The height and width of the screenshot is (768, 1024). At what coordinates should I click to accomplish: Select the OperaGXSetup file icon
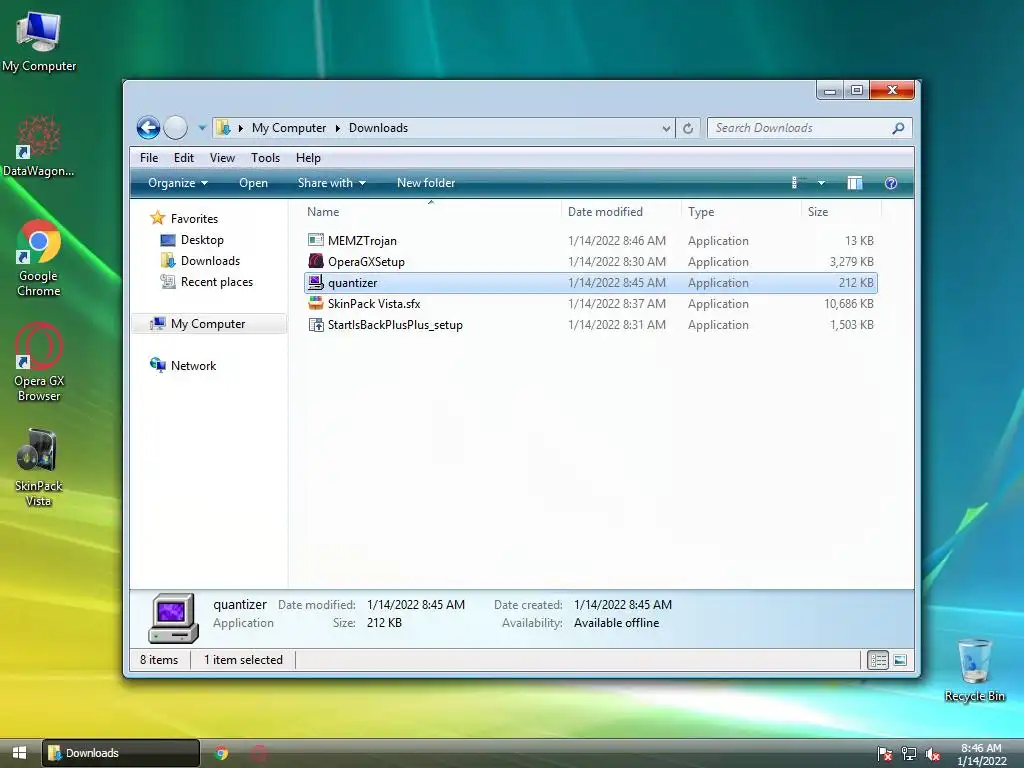(315, 261)
